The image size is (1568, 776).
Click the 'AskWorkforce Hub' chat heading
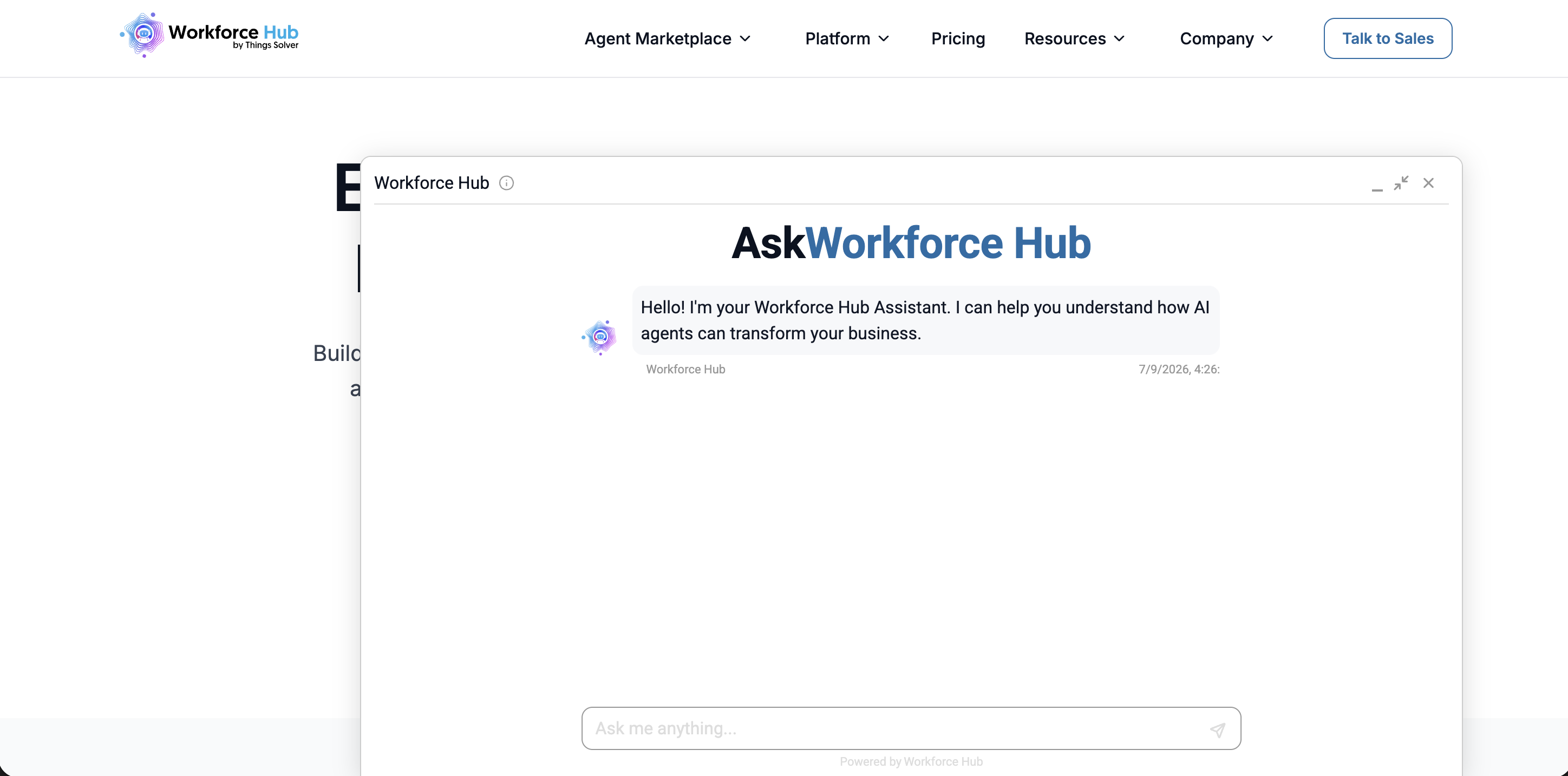(x=911, y=242)
